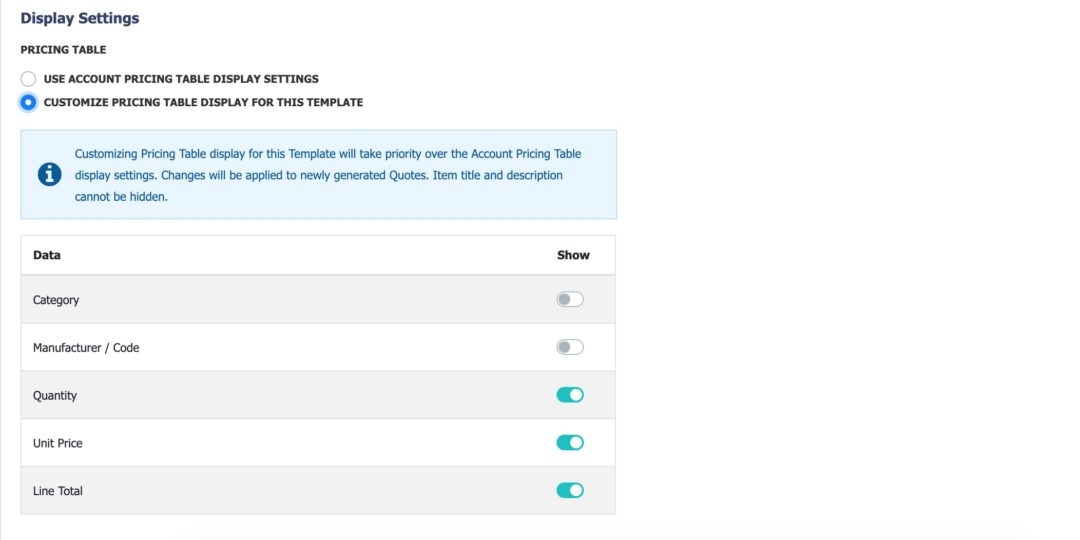Viewport: 1080px width, 540px height.
Task: Enable the Category show toggle
Action: point(570,299)
